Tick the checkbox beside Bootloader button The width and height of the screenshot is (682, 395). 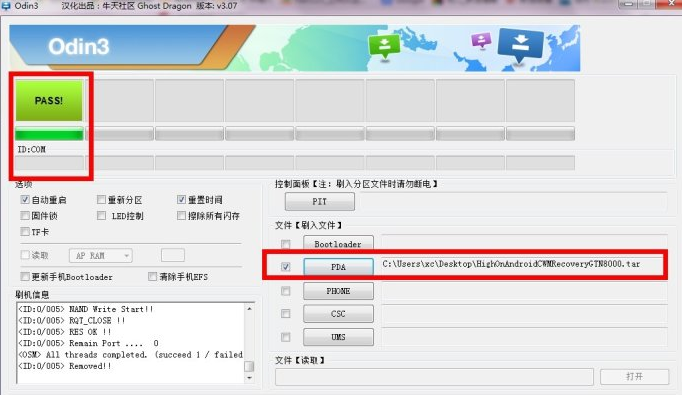[285, 244]
